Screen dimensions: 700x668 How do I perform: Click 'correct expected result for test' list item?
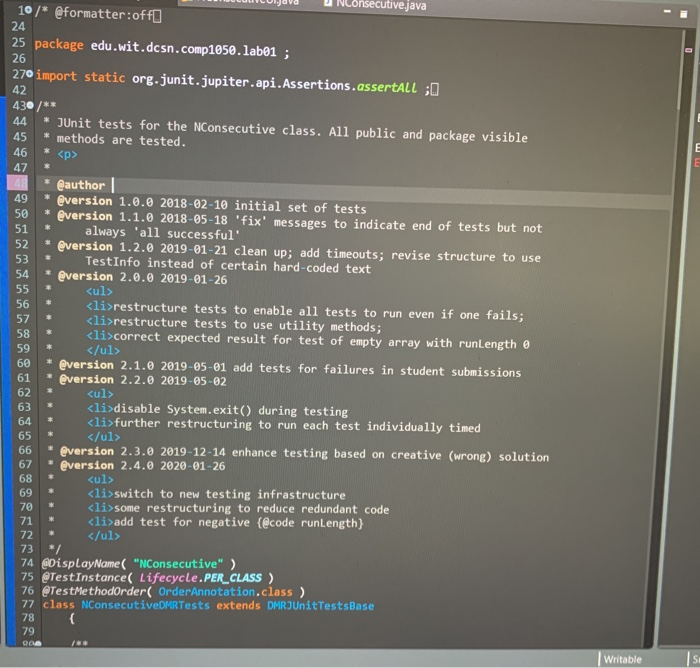pyautogui.click(x=308, y=340)
